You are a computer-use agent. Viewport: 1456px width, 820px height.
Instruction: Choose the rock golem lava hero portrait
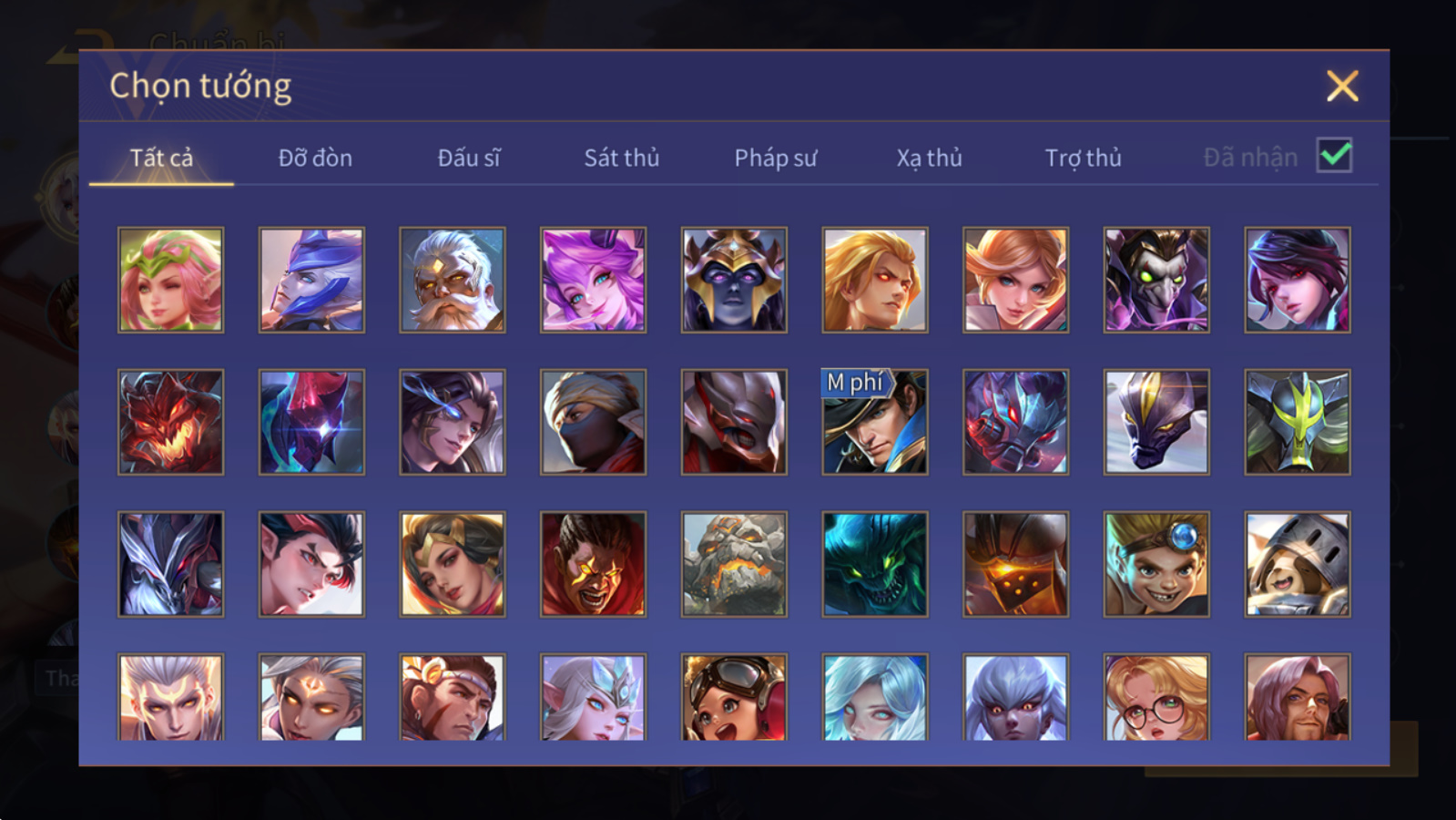click(734, 564)
